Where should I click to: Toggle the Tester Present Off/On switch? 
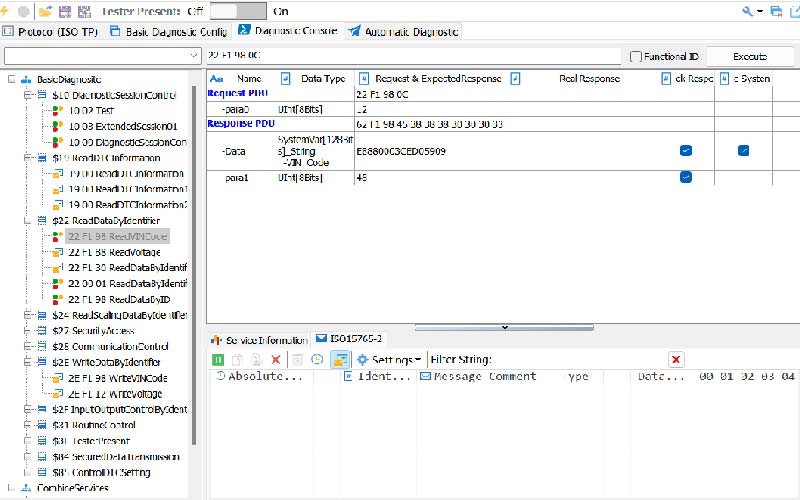point(238,11)
